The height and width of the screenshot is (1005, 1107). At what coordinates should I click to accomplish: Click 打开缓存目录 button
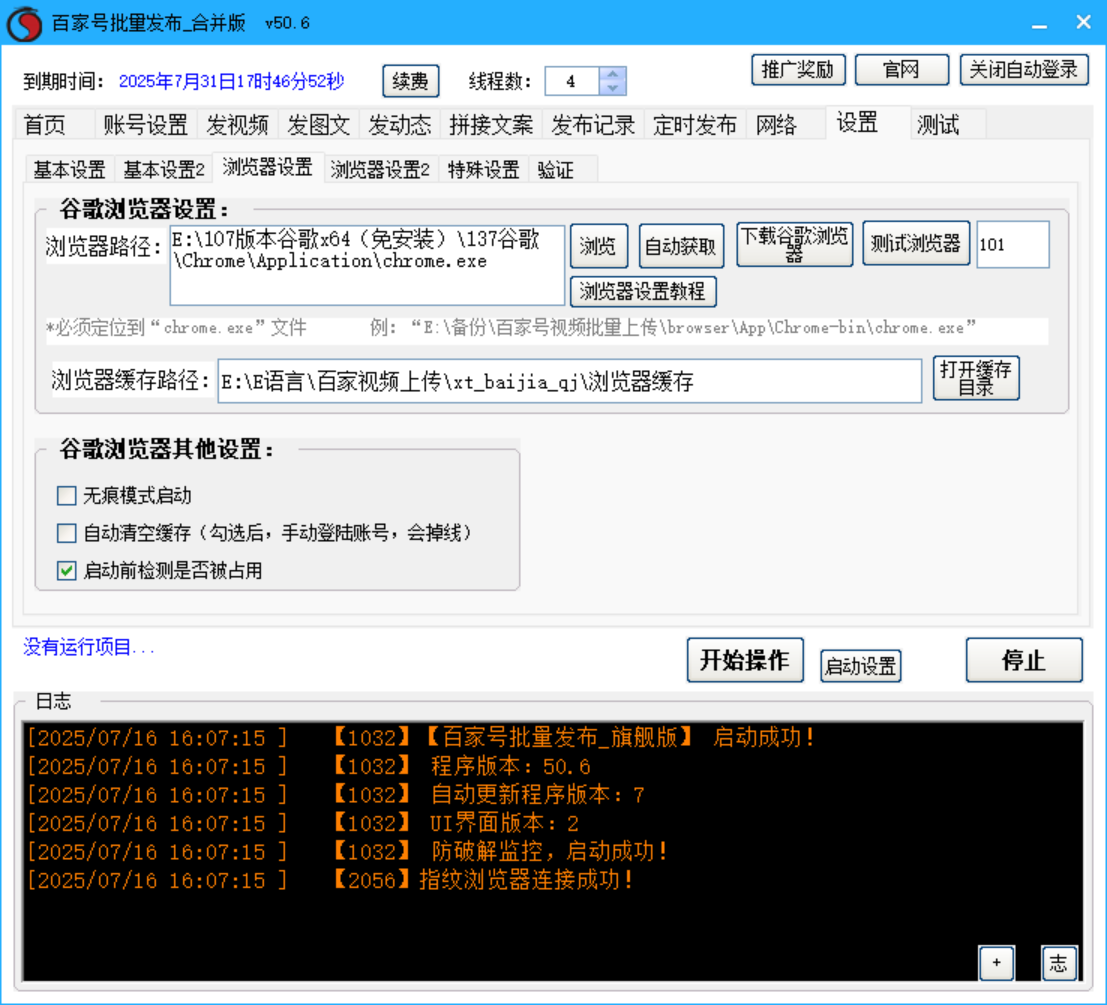click(x=976, y=378)
